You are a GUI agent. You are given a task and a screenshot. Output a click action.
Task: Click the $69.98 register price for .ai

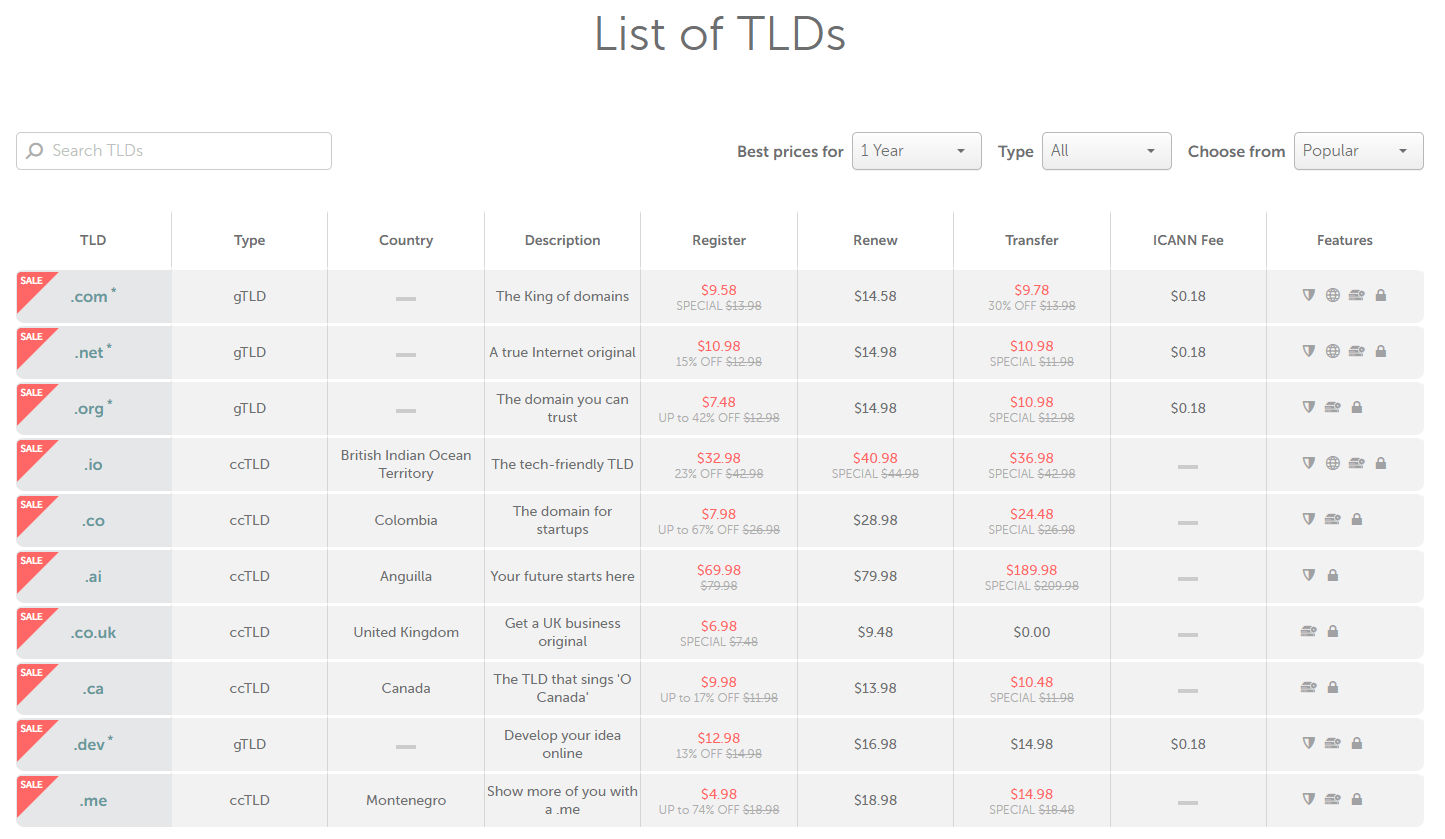719,570
